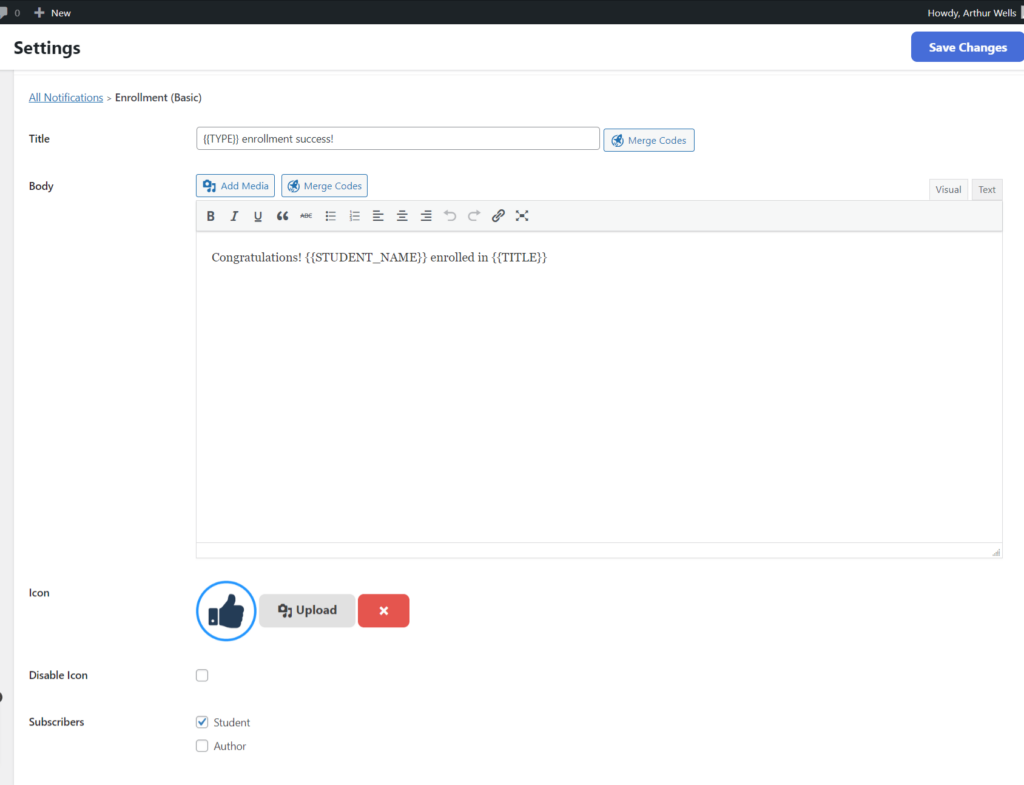
Task: Apply bold formatting in the Body editor
Action: [211, 215]
